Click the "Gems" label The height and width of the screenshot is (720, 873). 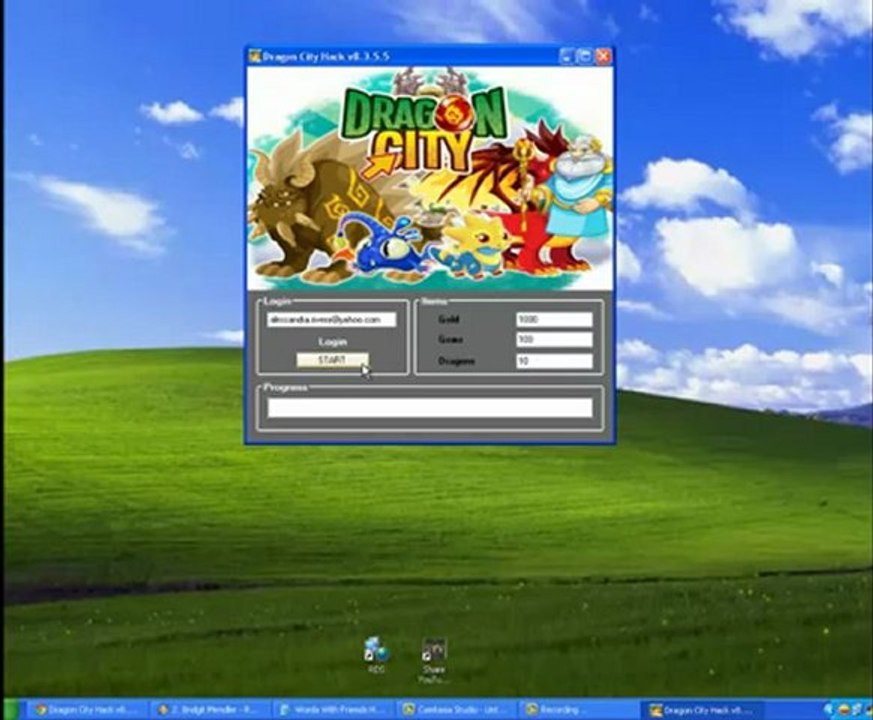click(450, 339)
